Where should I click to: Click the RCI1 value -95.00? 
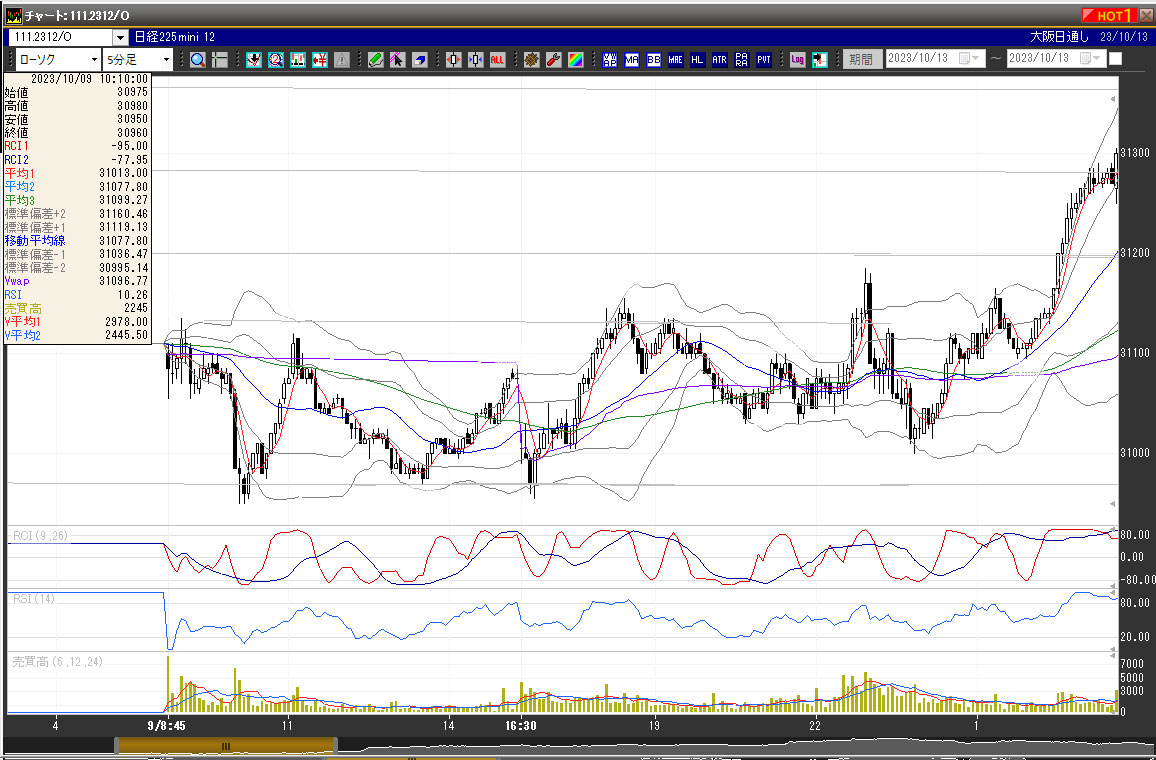click(129, 146)
